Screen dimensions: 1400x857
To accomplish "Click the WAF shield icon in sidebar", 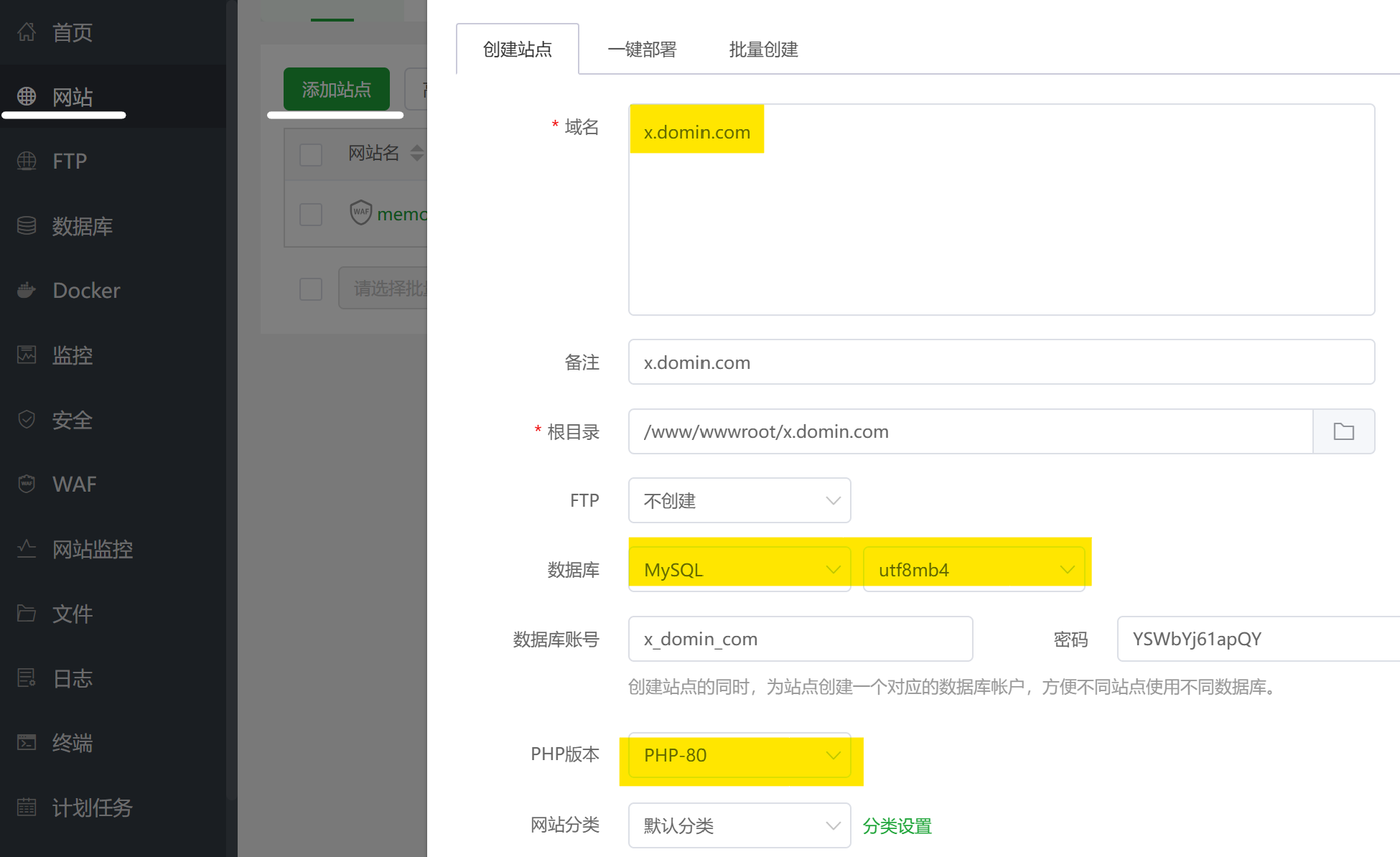I will pyautogui.click(x=27, y=484).
